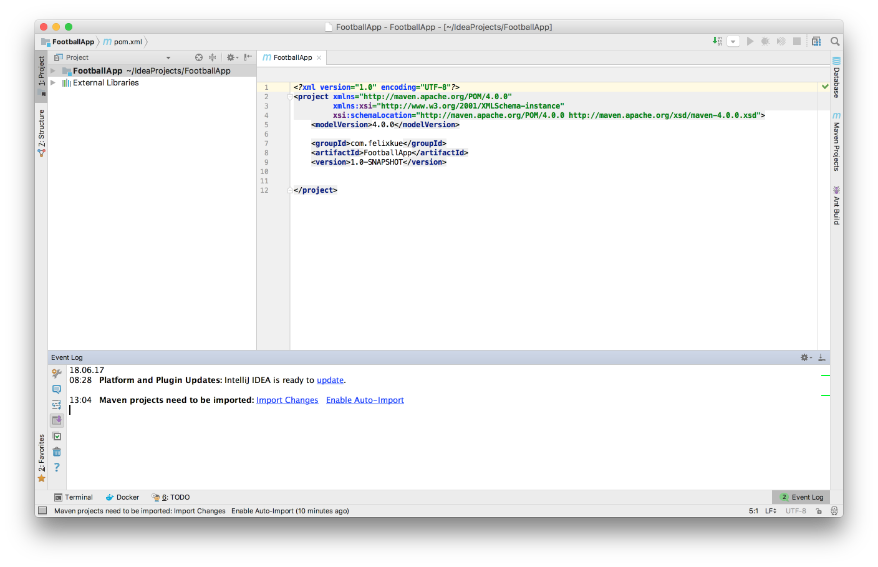878x567 pixels.
Task: Click the Make Project build icon
Action: (x=718, y=41)
